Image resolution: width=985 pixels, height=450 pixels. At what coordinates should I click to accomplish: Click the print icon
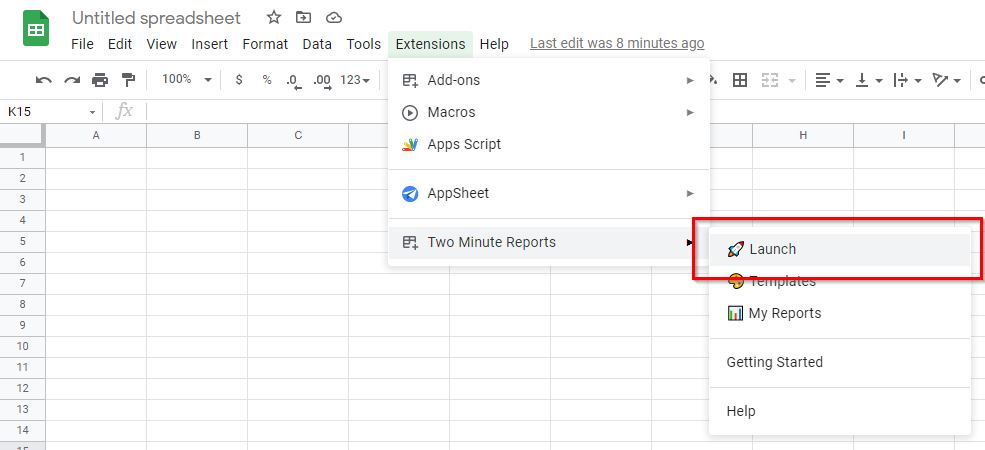[100, 80]
